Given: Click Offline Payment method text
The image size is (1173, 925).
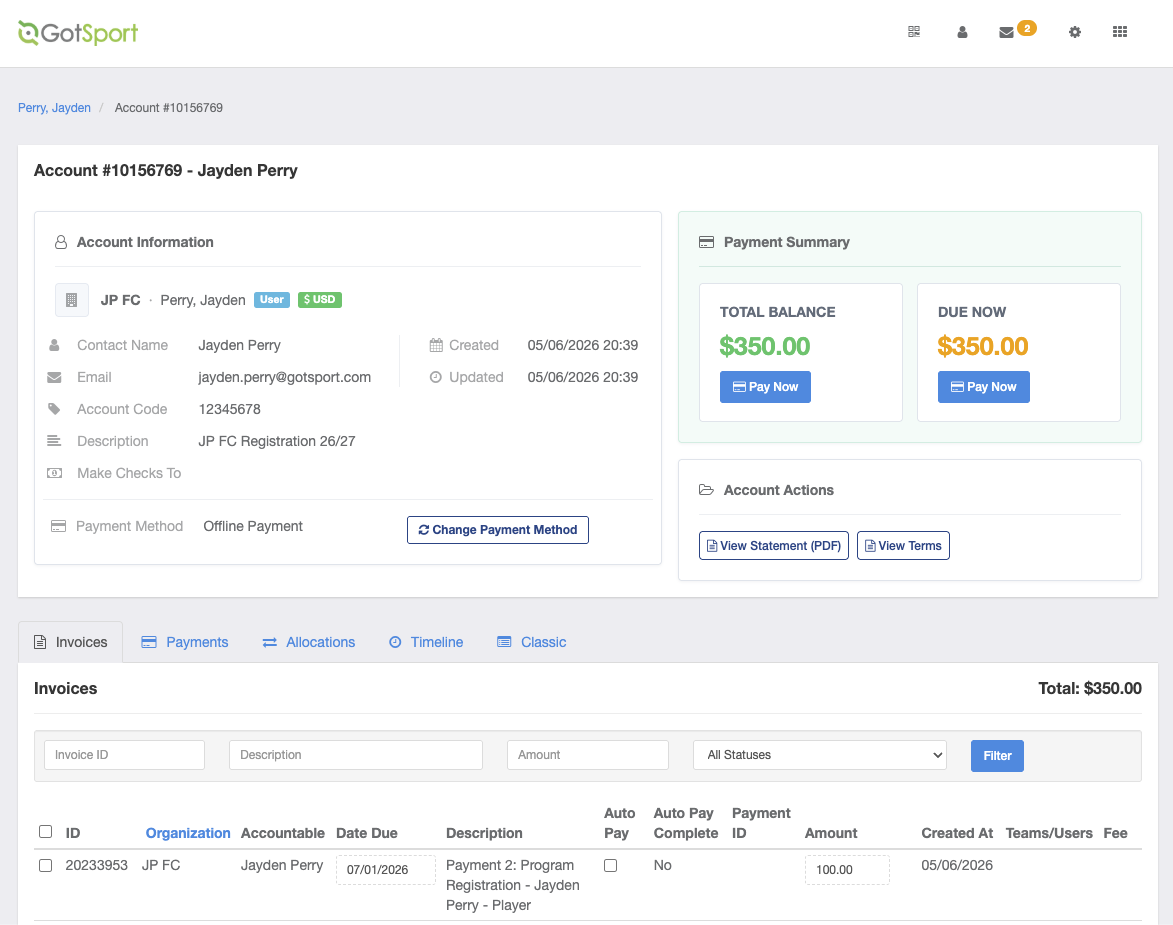Looking at the screenshot, I should (253, 526).
